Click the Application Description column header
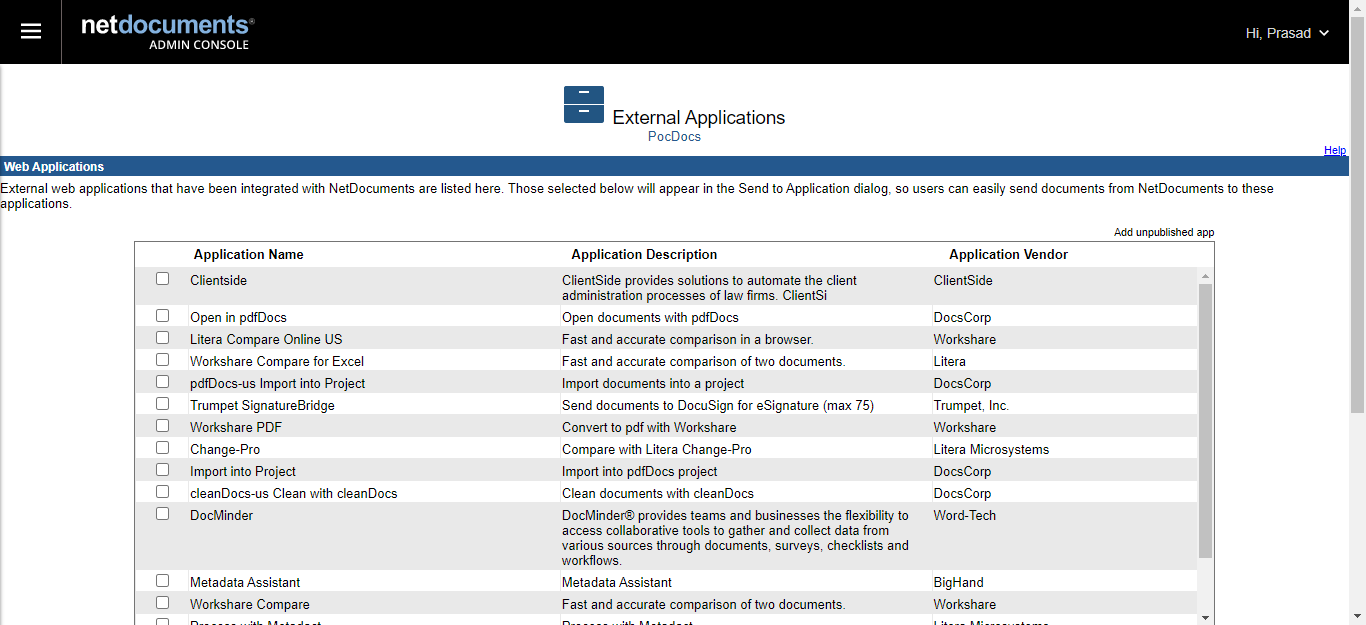This screenshot has height=625, width=1366. tap(644, 255)
